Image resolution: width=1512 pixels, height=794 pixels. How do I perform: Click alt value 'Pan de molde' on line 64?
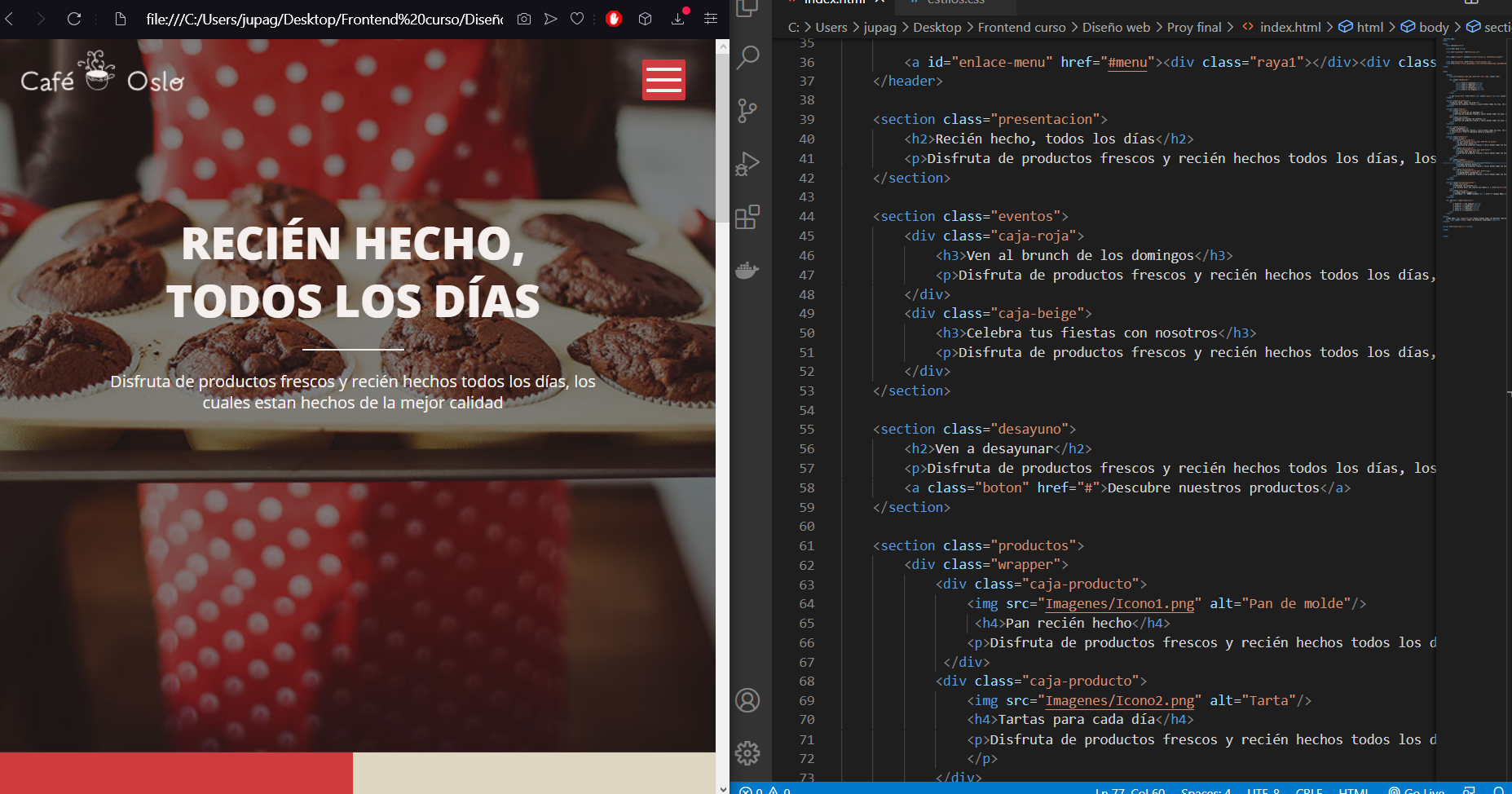pyautogui.click(x=1296, y=603)
